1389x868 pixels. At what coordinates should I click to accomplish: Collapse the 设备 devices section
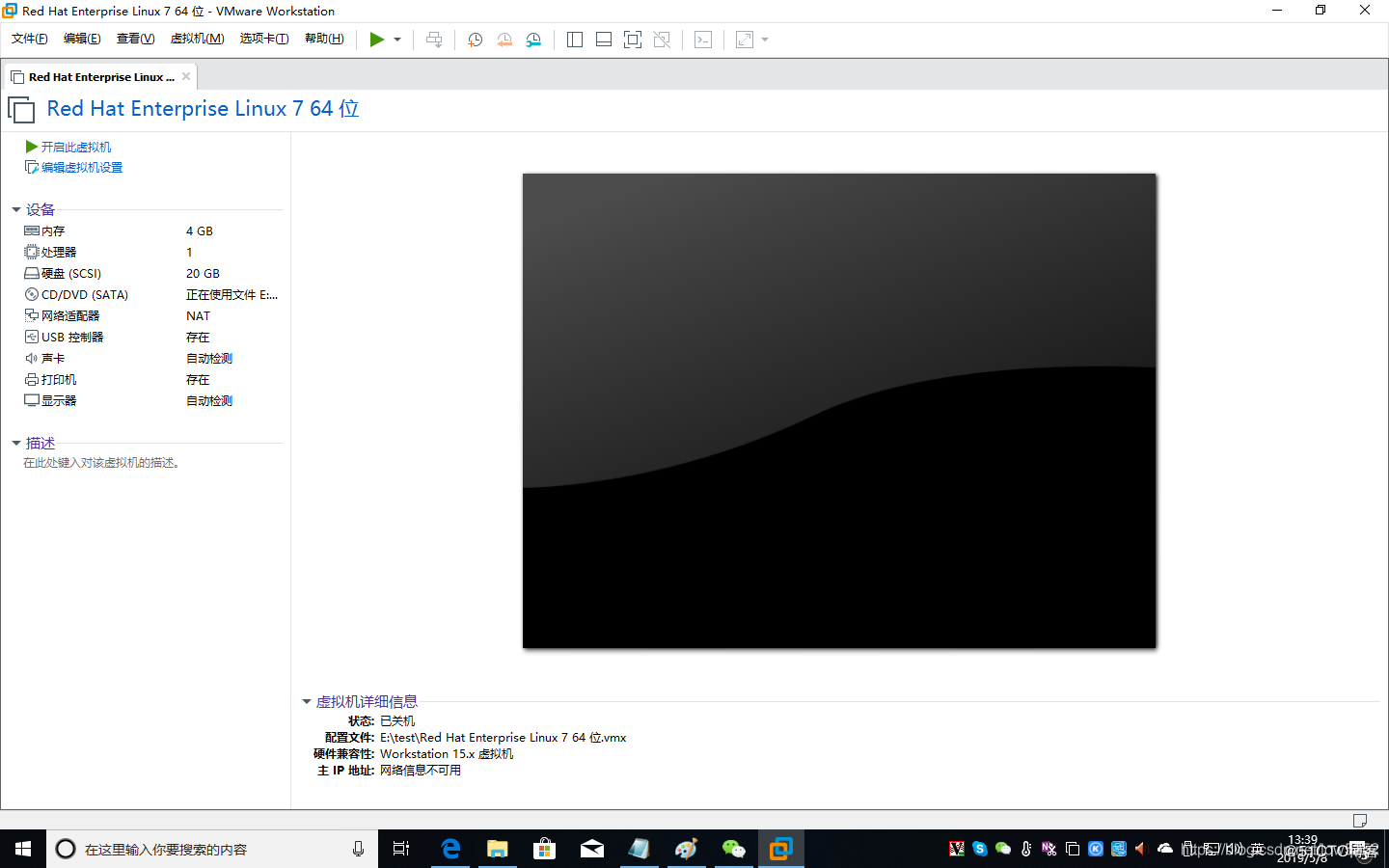pos(15,209)
